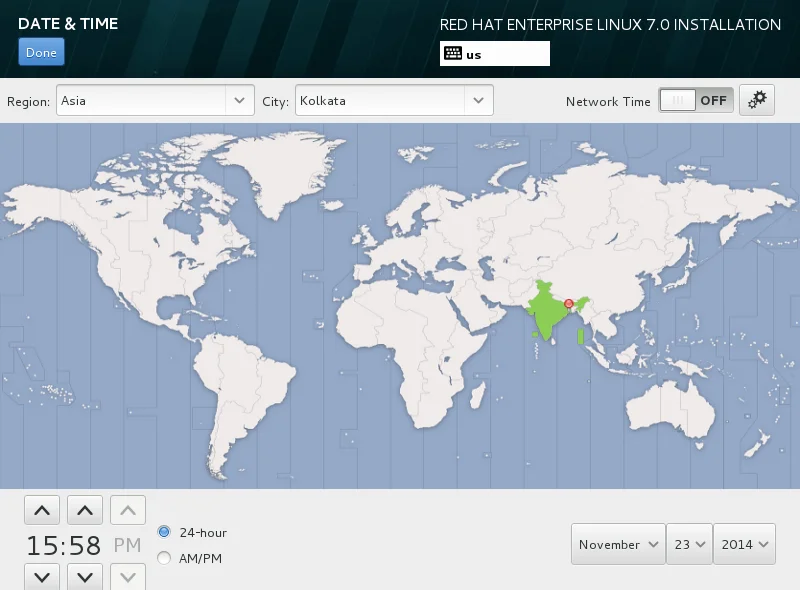This screenshot has height=590, width=800.
Task: Toggle Network Time switch on
Action: click(696, 100)
